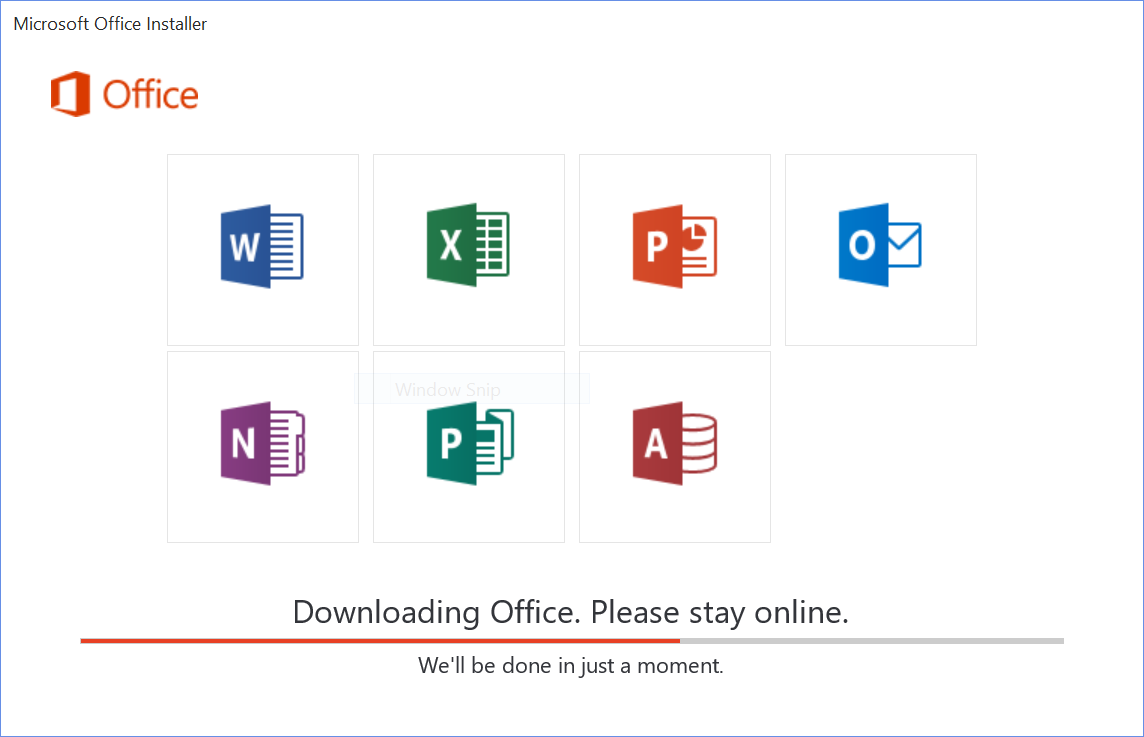Image resolution: width=1144 pixels, height=737 pixels.
Task: Click the orange Office logo icon
Action: (x=70, y=95)
